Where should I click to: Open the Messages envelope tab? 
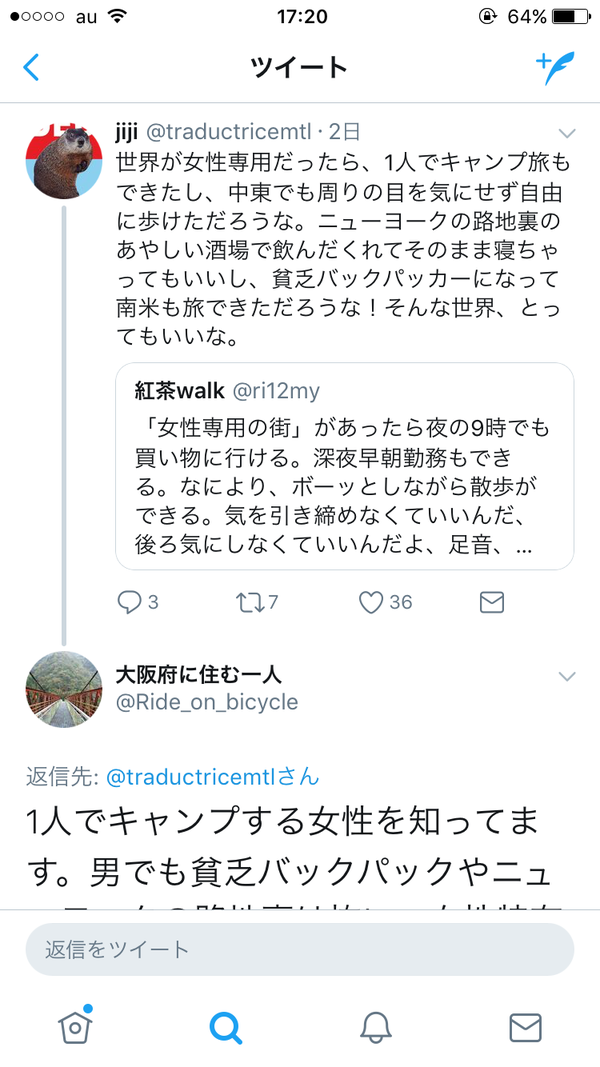[525, 1027]
